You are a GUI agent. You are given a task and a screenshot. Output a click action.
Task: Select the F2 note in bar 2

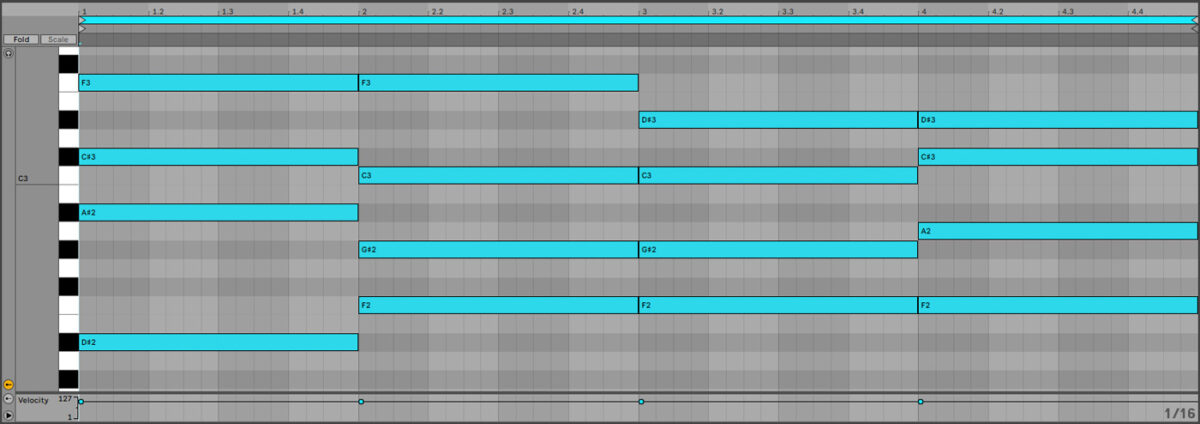point(498,305)
